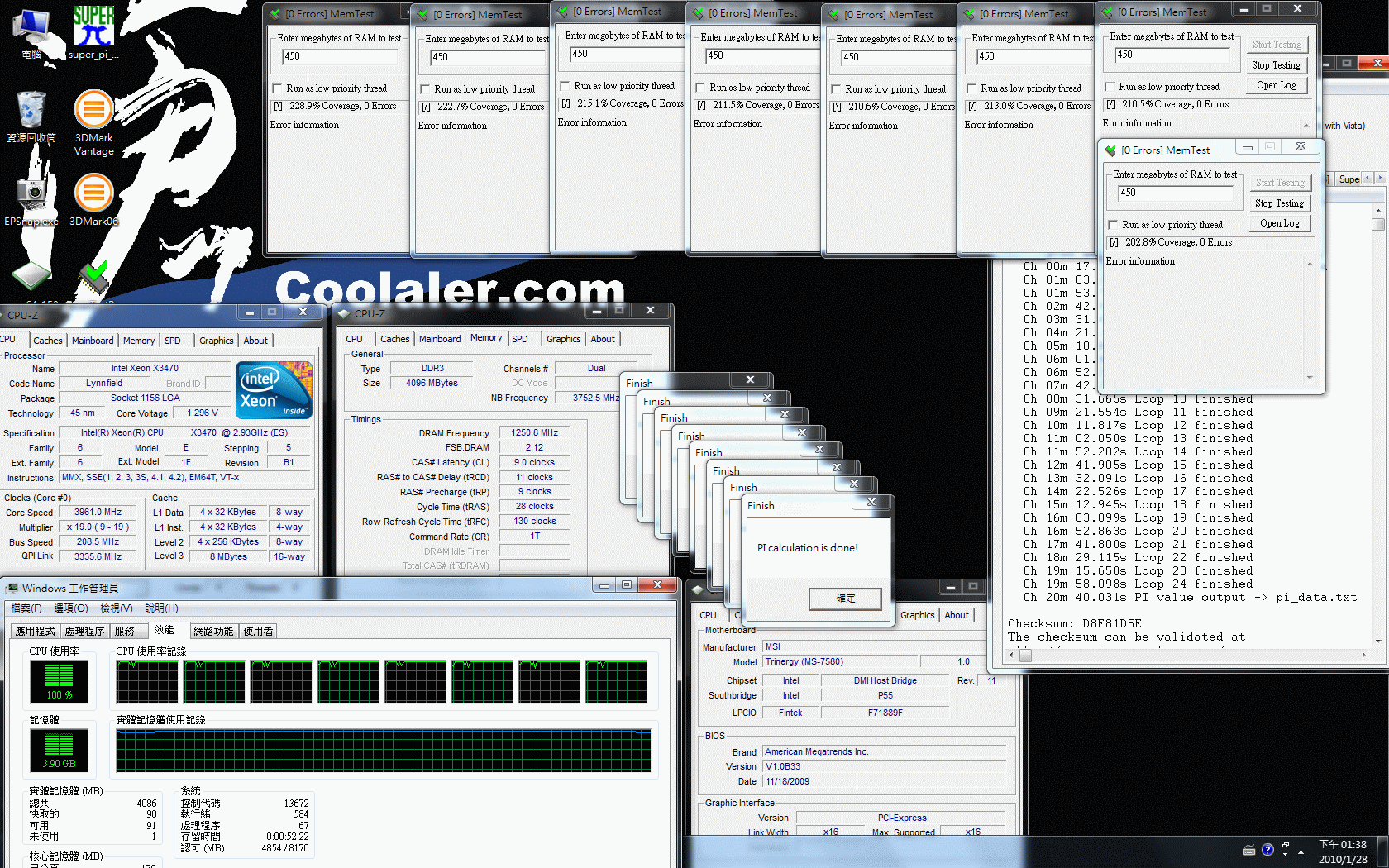Open the language bar options dropdown arrow

(x=1286, y=856)
